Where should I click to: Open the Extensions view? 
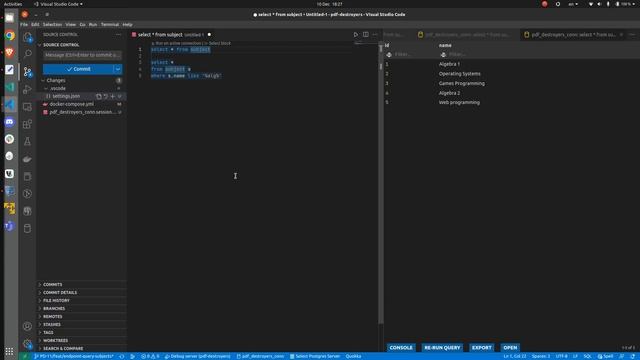(x=27, y=124)
